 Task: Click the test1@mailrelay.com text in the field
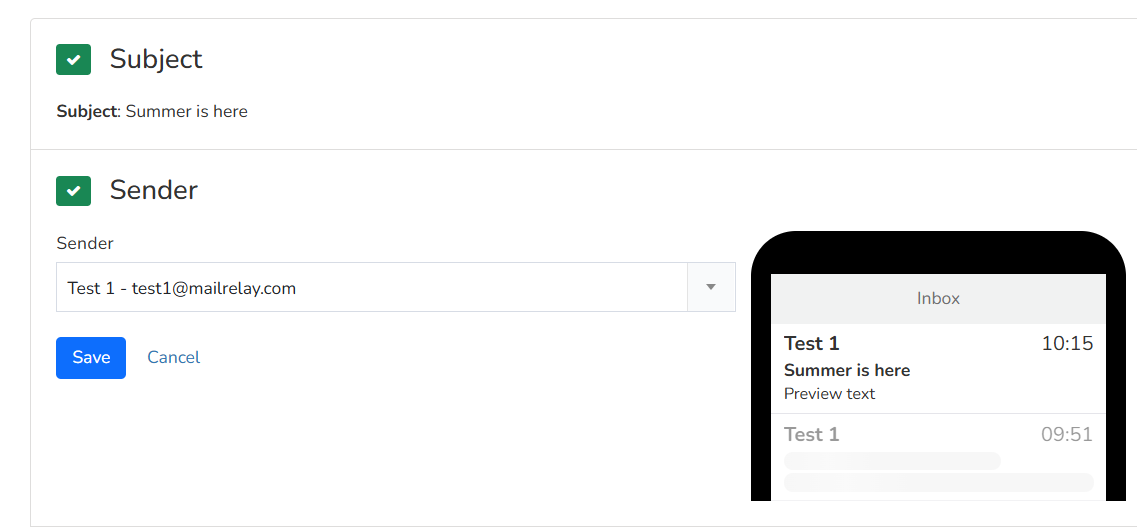pyautogui.click(x=214, y=288)
